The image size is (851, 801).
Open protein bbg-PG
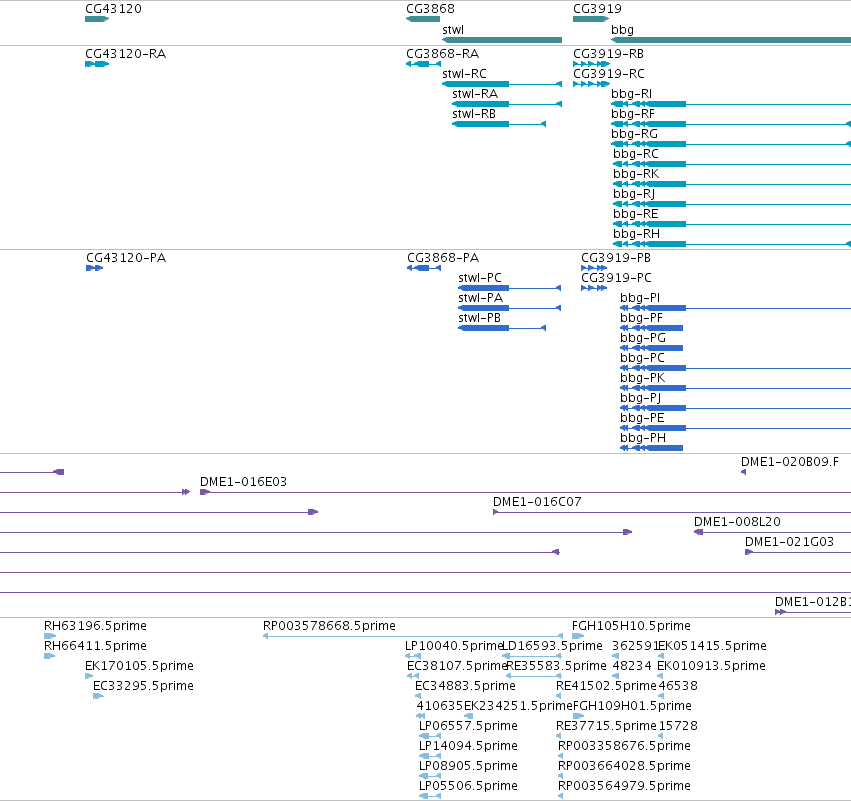(643, 338)
